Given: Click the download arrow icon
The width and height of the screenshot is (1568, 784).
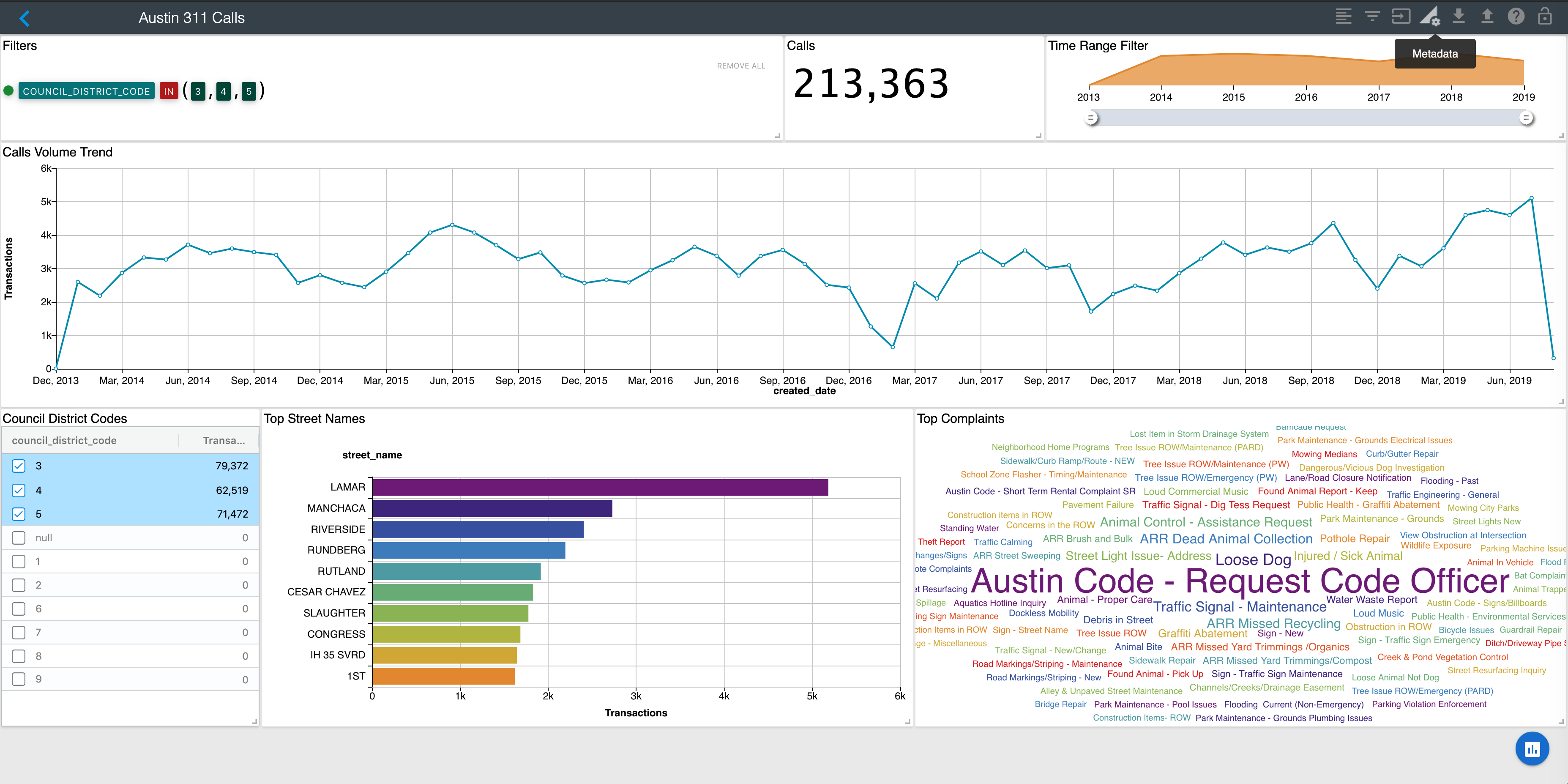Looking at the screenshot, I should (1459, 16).
